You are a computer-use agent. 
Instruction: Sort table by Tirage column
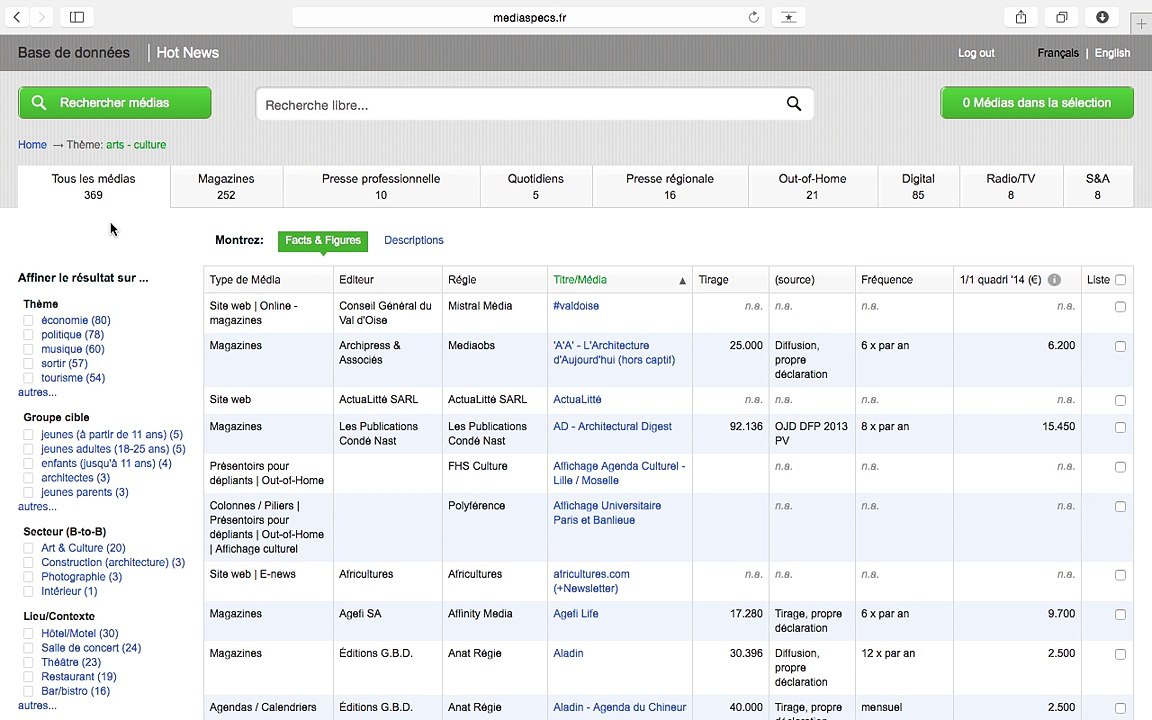(713, 280)
